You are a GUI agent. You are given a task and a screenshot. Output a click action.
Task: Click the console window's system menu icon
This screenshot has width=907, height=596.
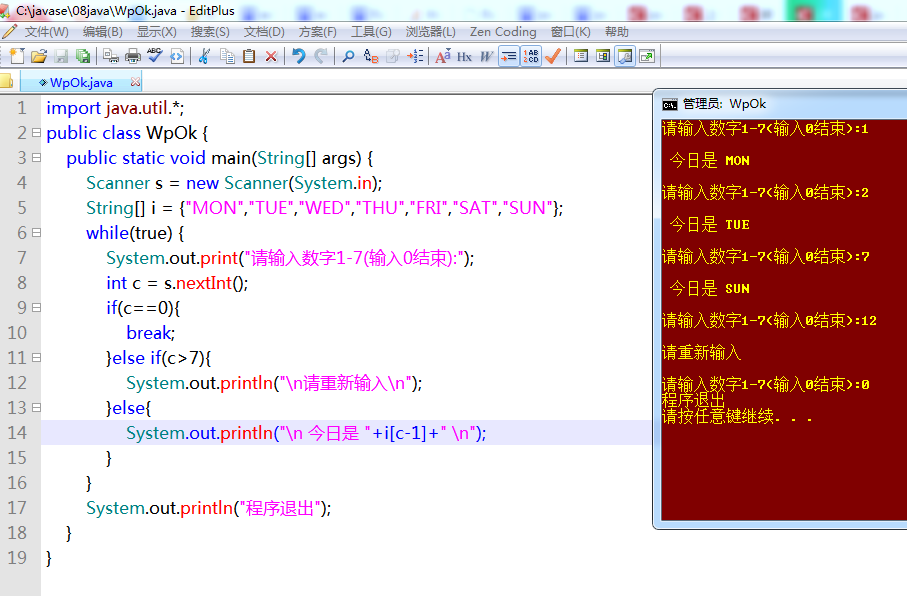670,104
